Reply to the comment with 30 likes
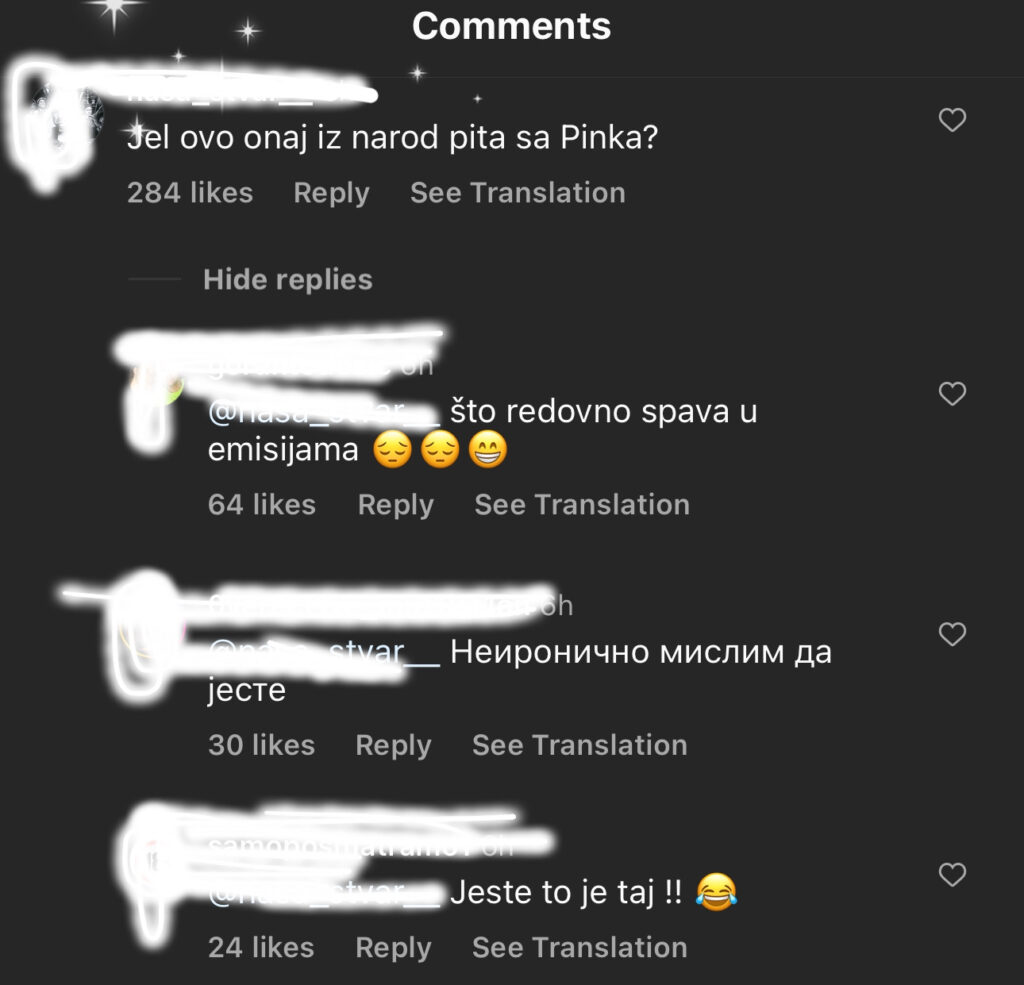This screenshot has width=1024, height=985. point(394,745)
